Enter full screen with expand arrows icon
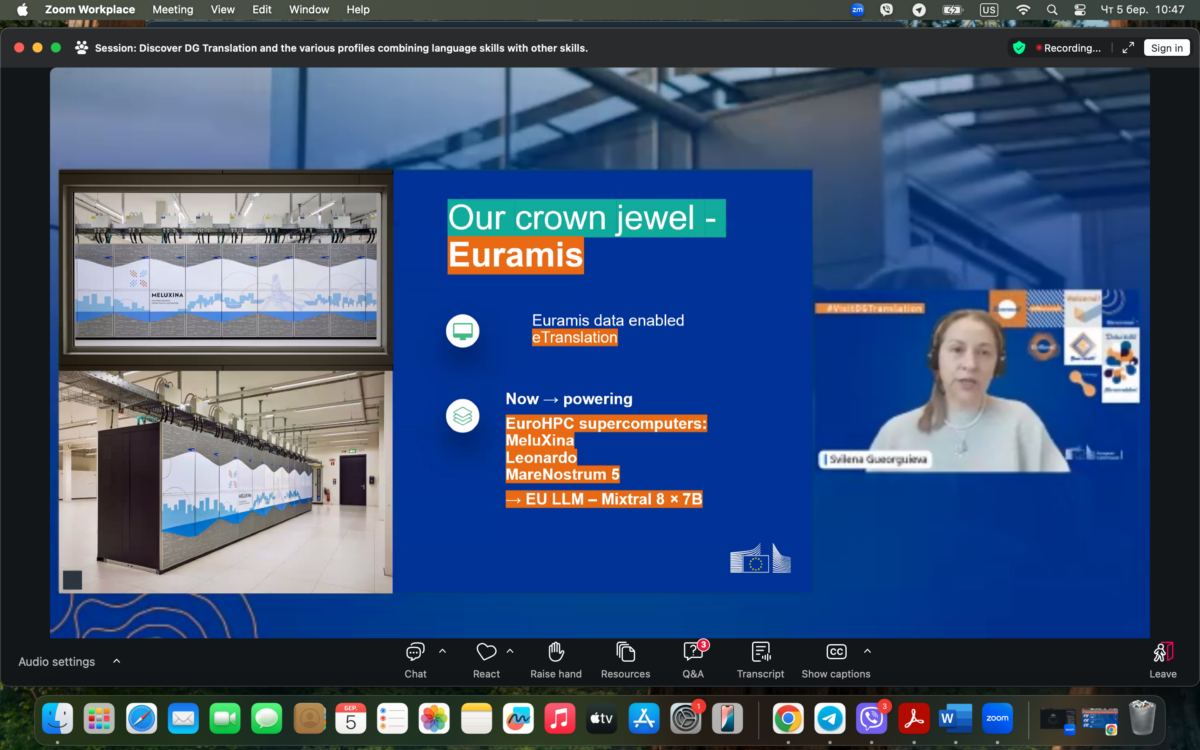This screenshot has width=1200, height=750. click(x=1128, y=48)
